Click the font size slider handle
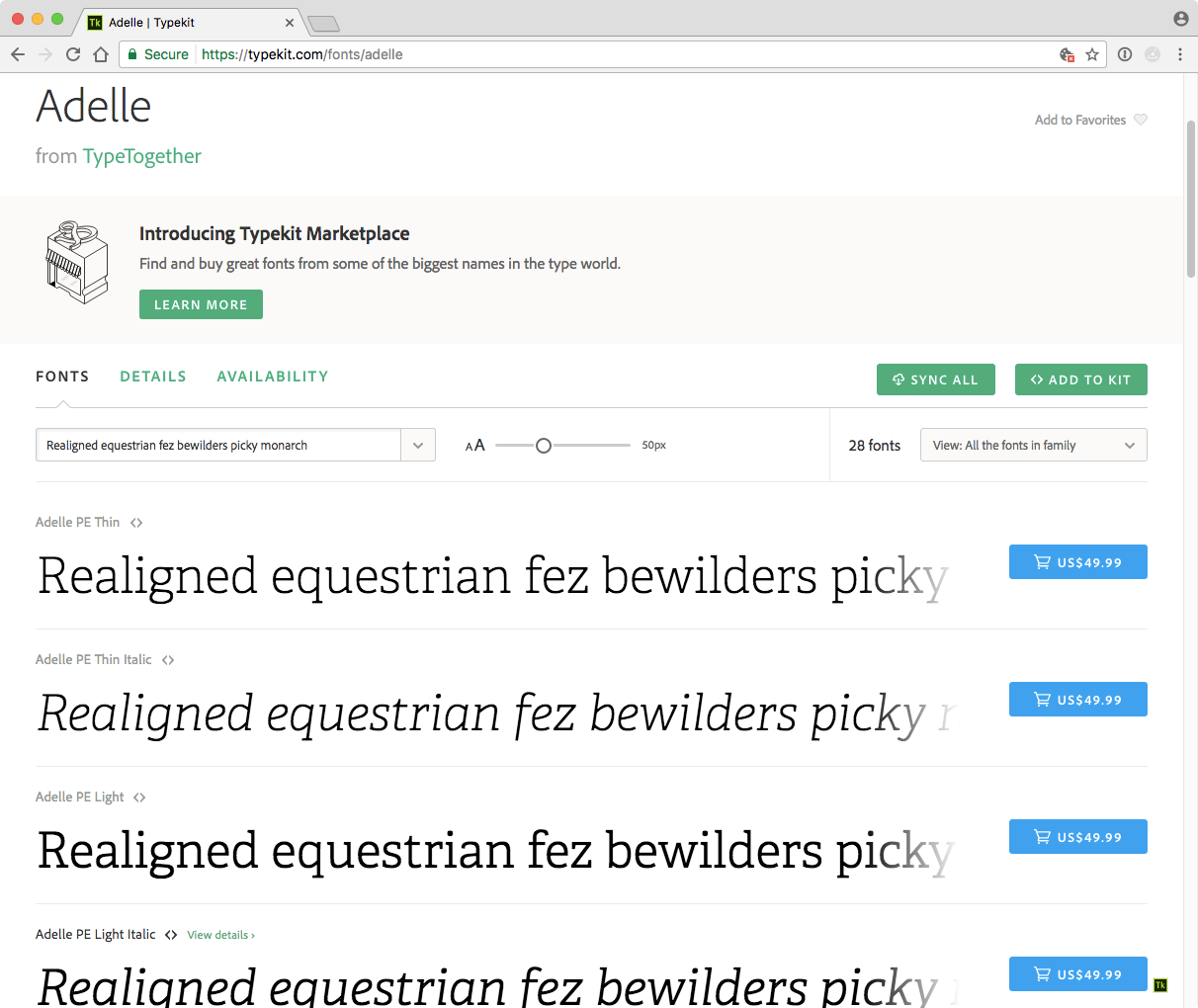Screen dimensions: 1198x1008 point(543,446)
